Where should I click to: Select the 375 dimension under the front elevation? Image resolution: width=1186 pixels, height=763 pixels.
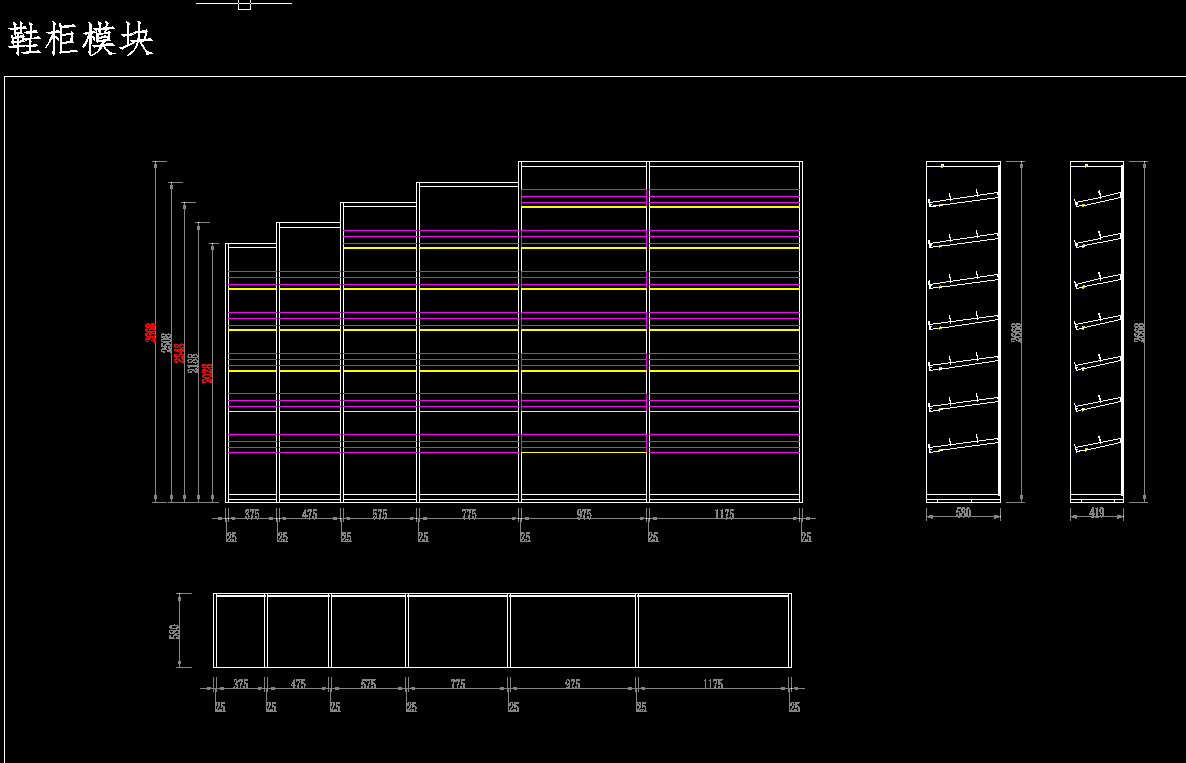pyautogui.click(x=252, y=515)
